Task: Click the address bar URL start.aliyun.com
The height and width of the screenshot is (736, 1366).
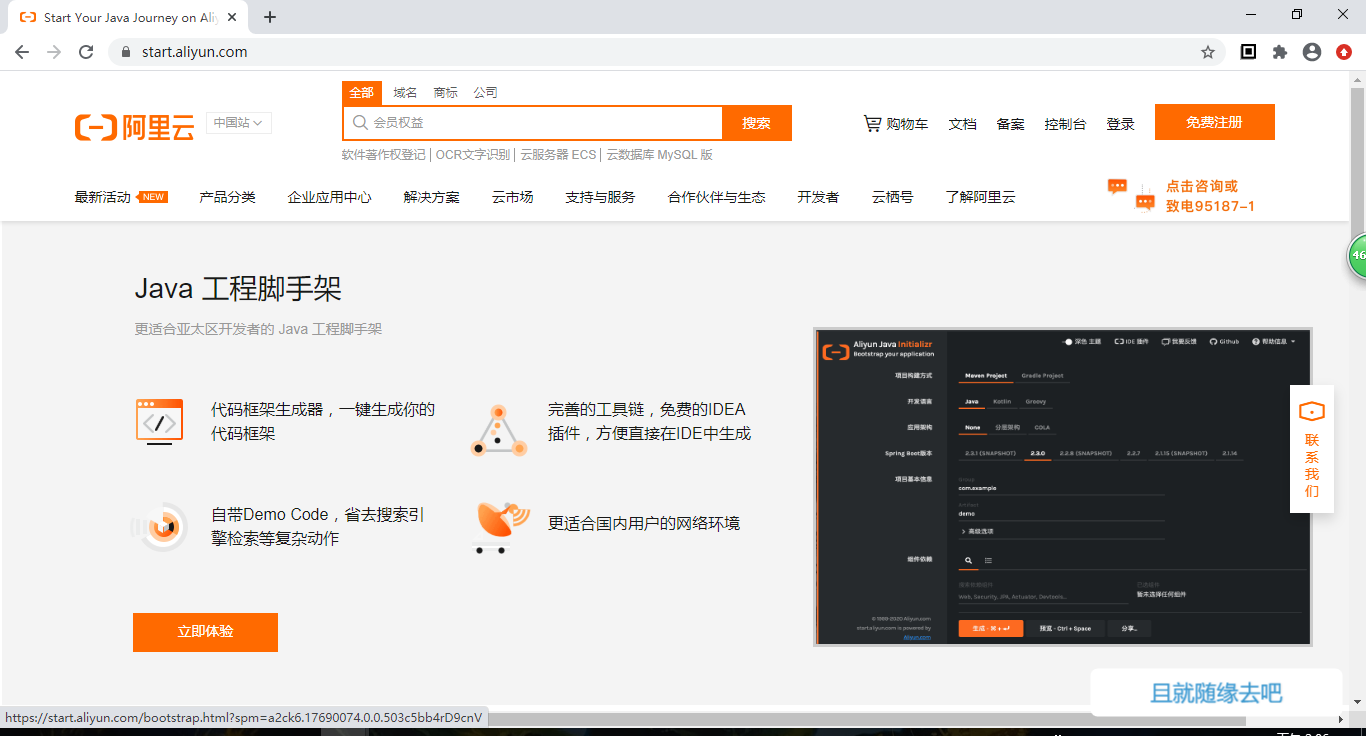Action: pos(194,52)
